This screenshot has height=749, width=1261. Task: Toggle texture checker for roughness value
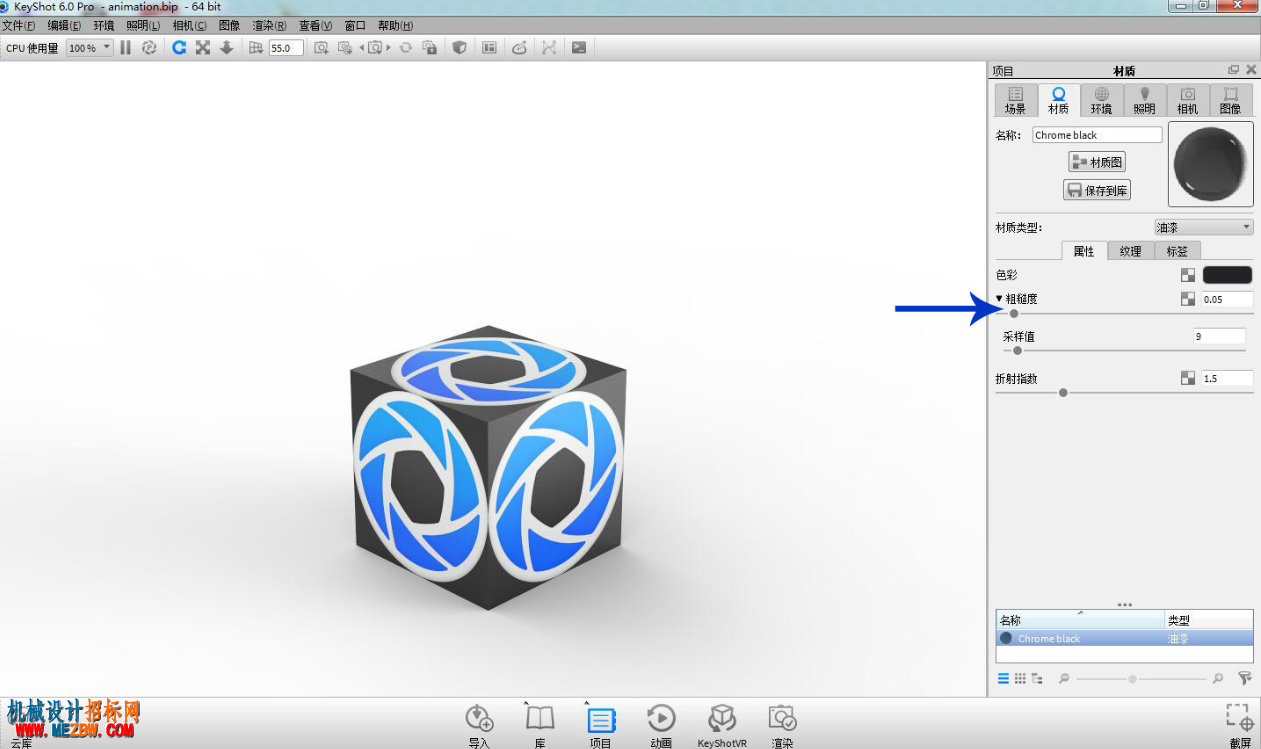(1188, 299)
